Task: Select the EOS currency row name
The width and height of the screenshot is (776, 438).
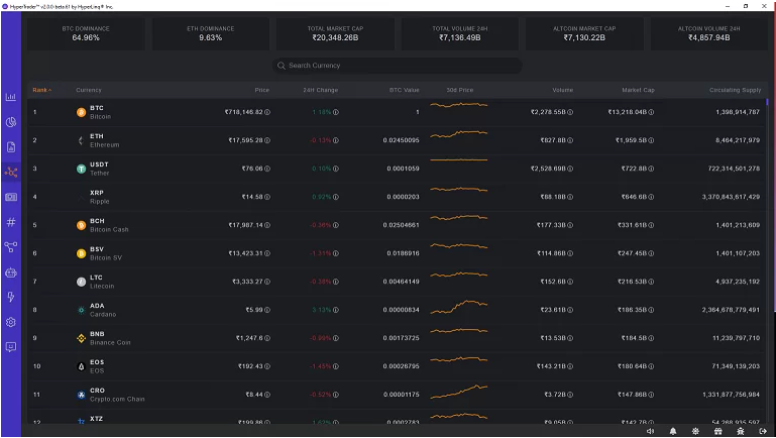Action: (97, 371)
